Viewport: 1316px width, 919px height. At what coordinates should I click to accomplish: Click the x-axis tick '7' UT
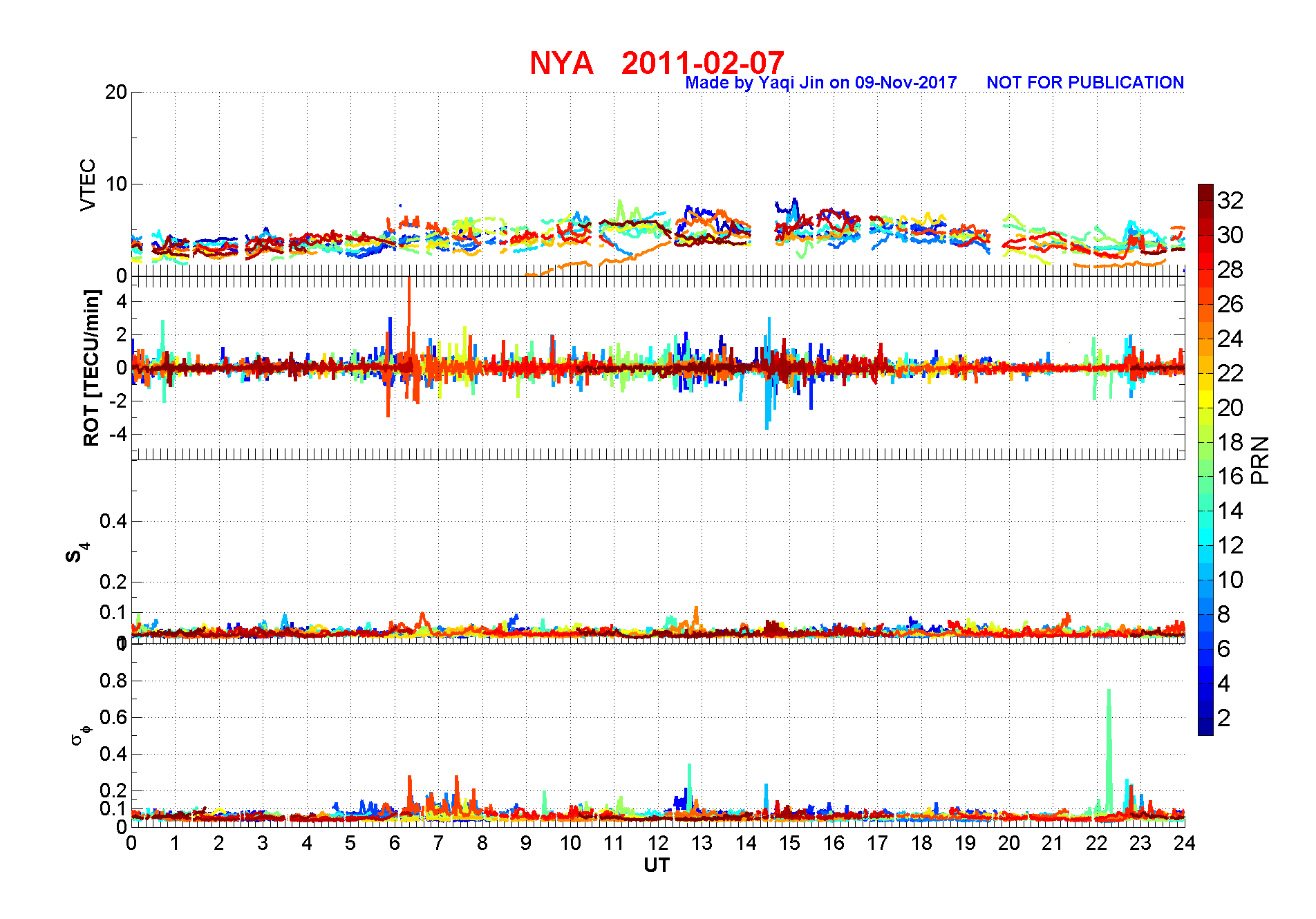[x=438, y=843]
